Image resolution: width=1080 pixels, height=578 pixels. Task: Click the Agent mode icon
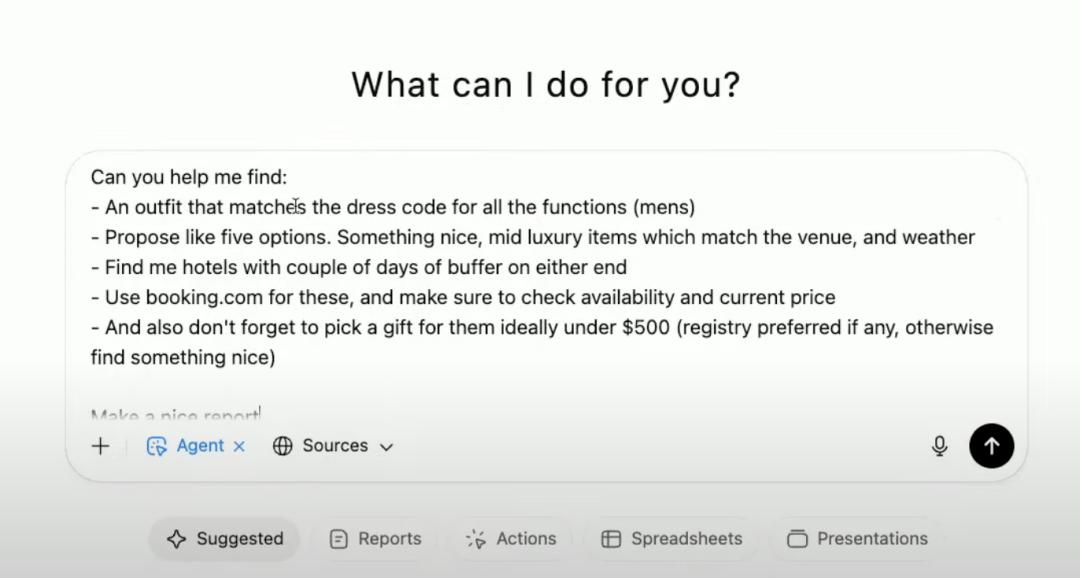pyautogui.click(x=157, y=446)
